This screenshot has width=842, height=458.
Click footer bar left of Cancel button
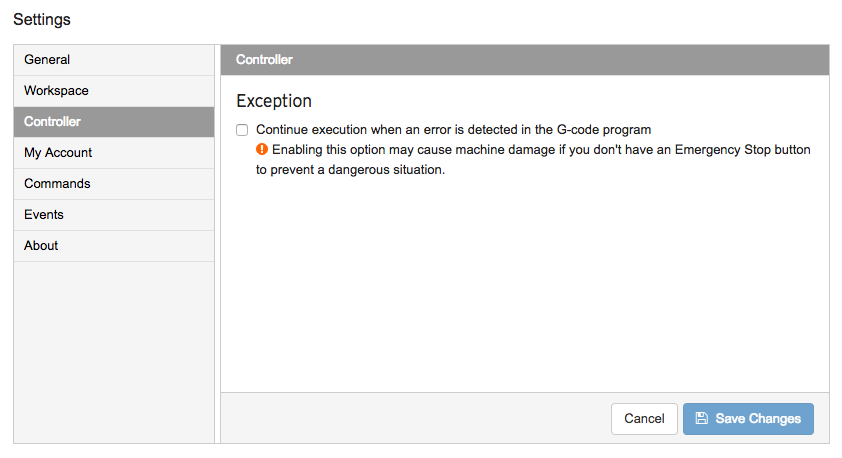click(413, 419)
